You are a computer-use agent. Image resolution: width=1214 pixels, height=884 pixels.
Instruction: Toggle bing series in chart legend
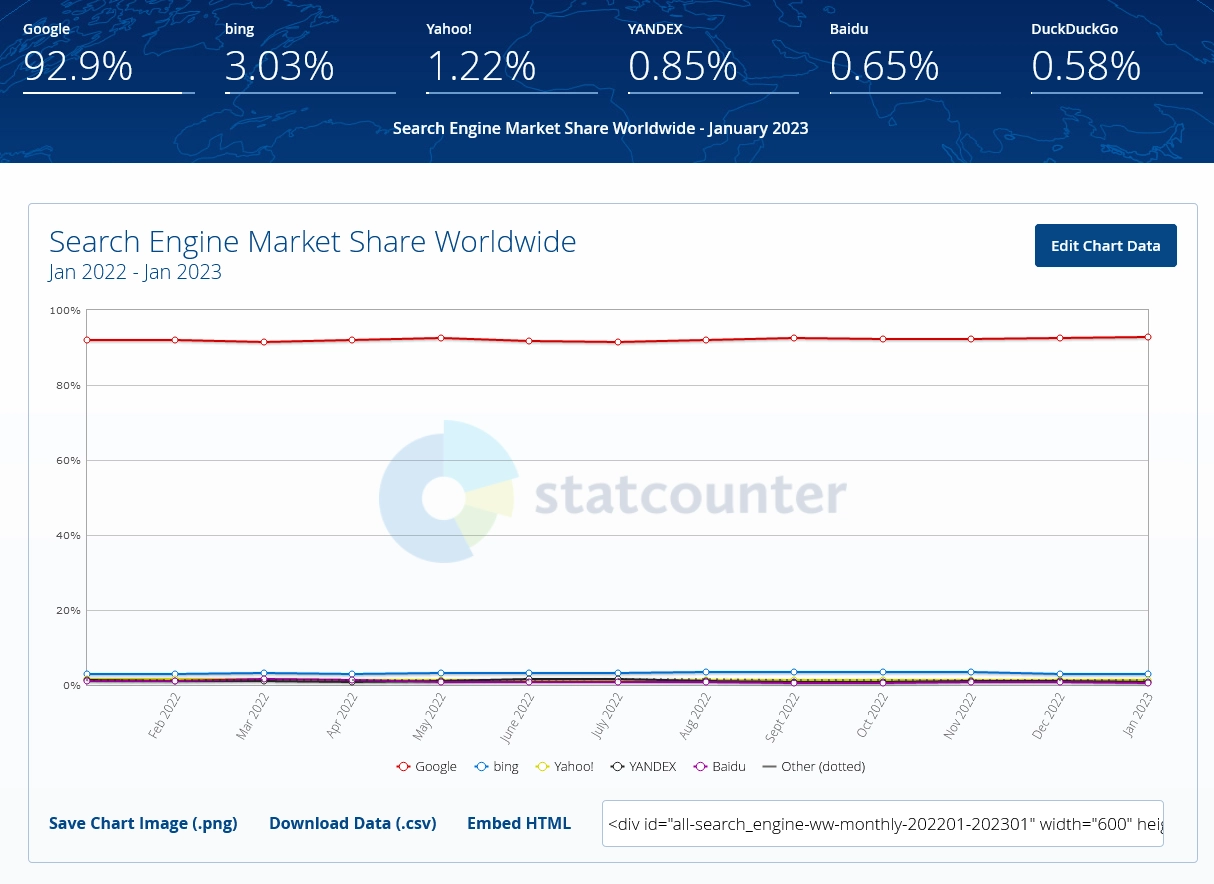click(x=497, y=767)
